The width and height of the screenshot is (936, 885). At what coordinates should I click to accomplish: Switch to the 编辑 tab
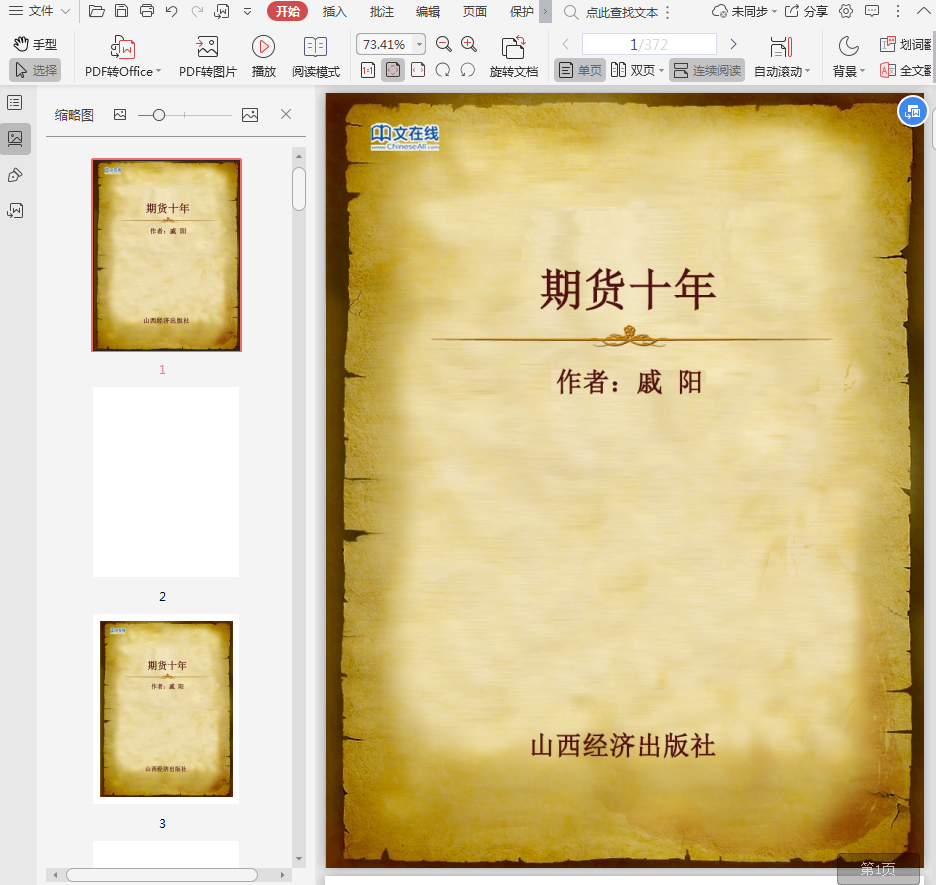pyautogui.click(x=428, y=11)
